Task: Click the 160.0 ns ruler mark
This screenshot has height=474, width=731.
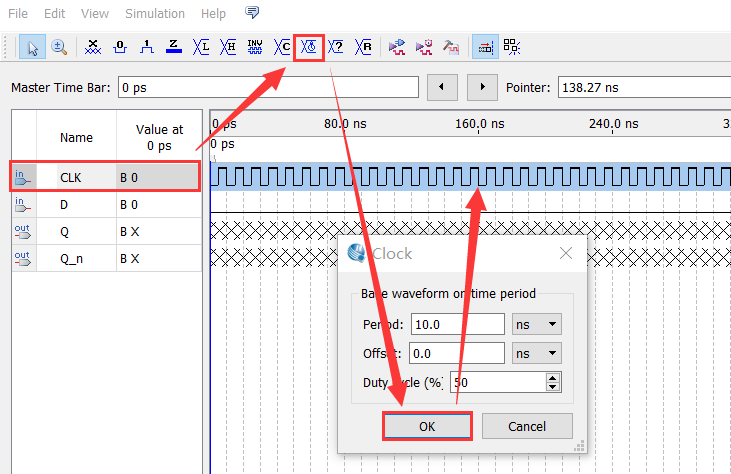Action: [x=479, y=124]
